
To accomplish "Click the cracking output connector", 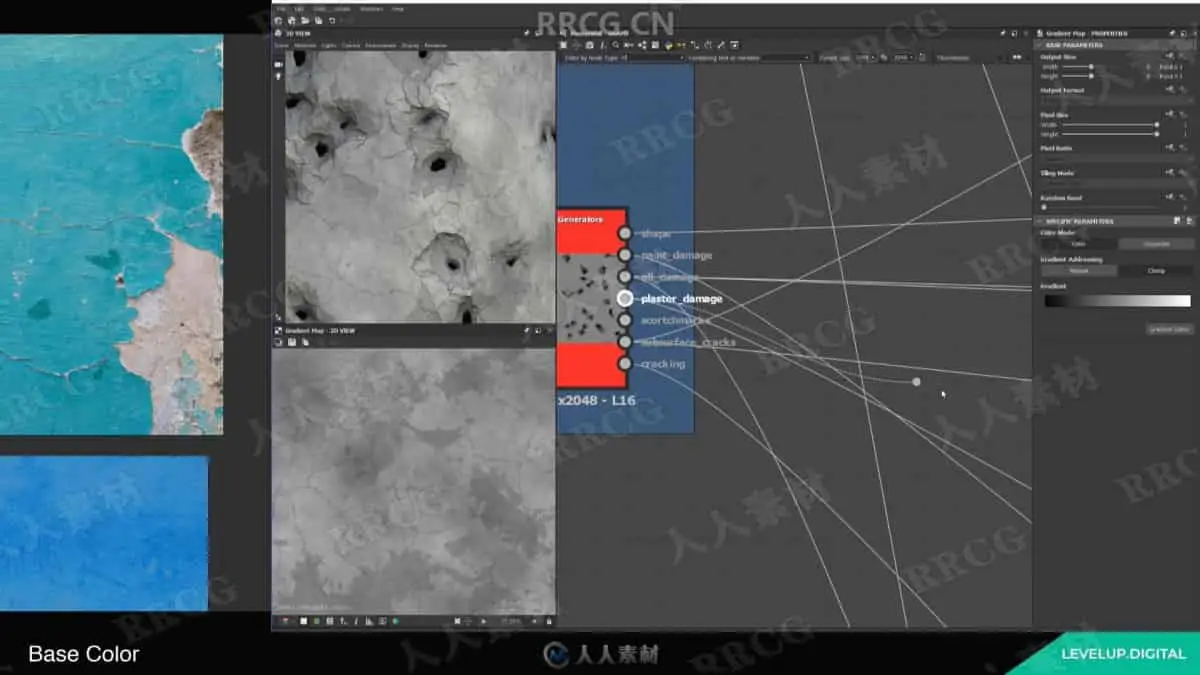I will pyautogui.click(x=625, y=364).
